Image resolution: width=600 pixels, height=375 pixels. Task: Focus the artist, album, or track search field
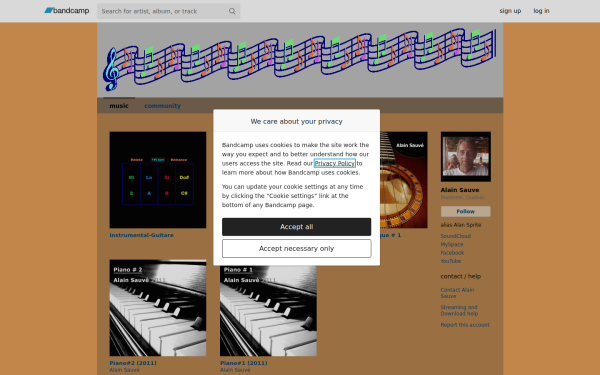pos(168,11)
